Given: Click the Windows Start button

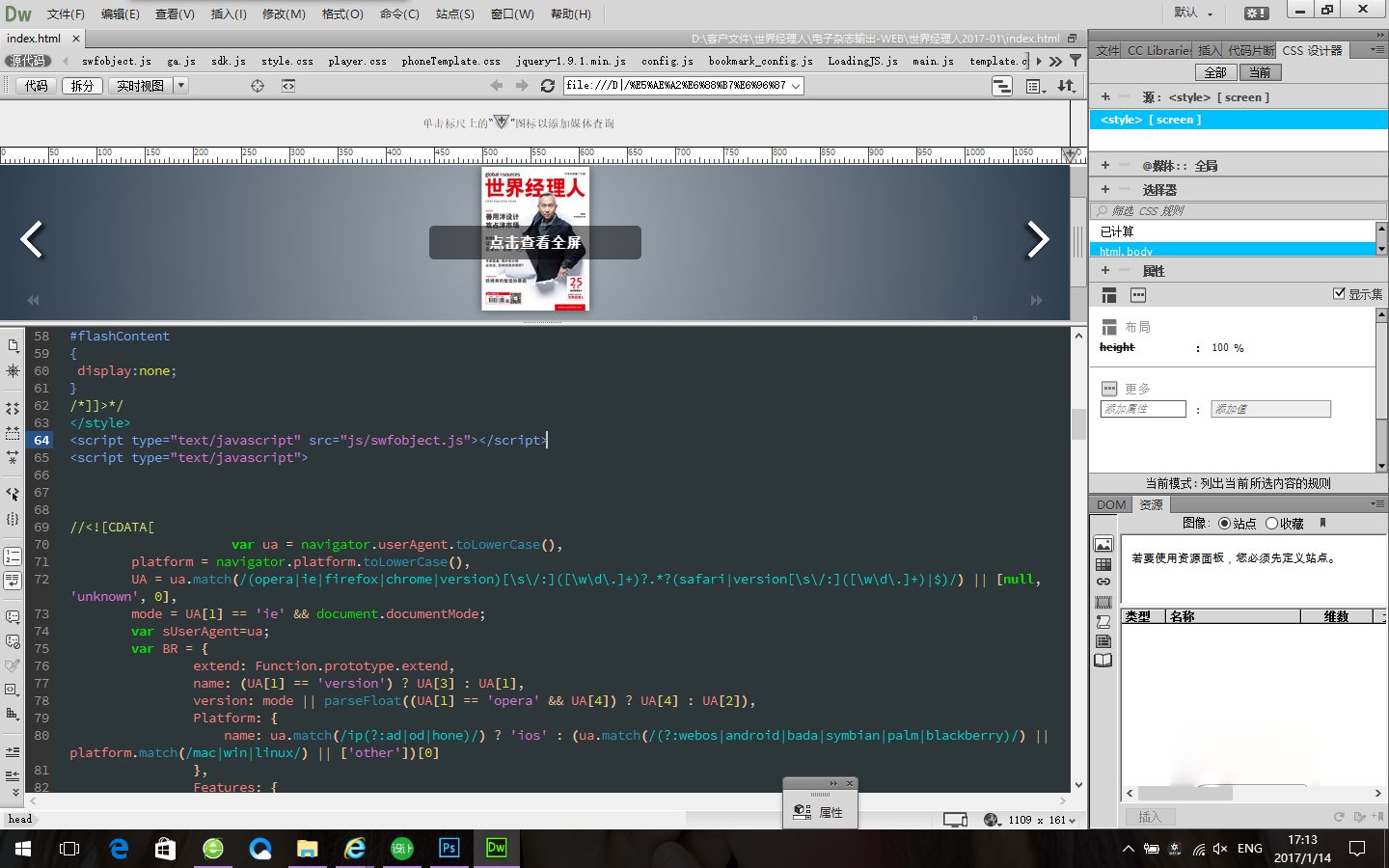Looking at the screenshot, I should click(23, 849).
